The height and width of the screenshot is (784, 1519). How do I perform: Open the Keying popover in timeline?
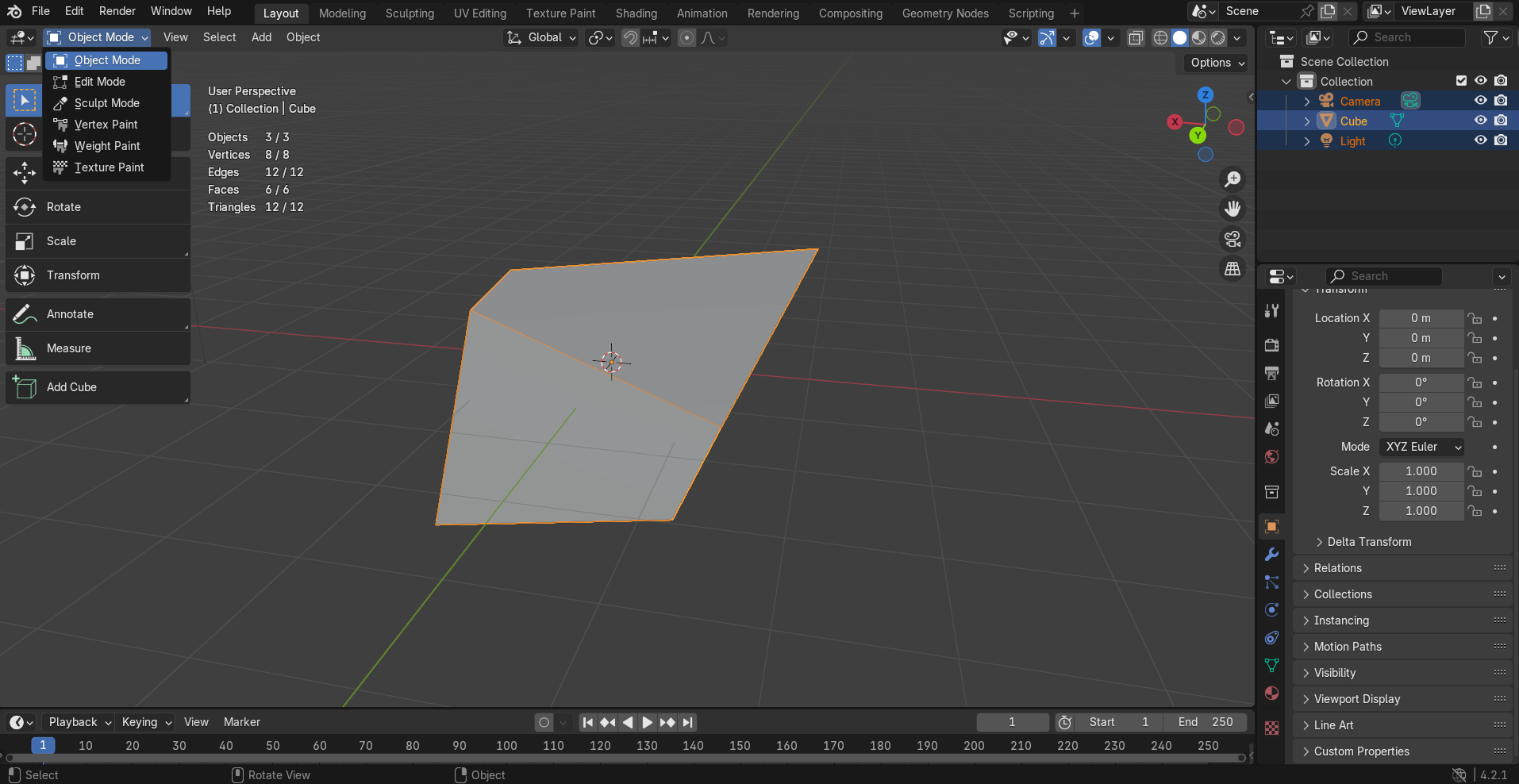[146, 722]
